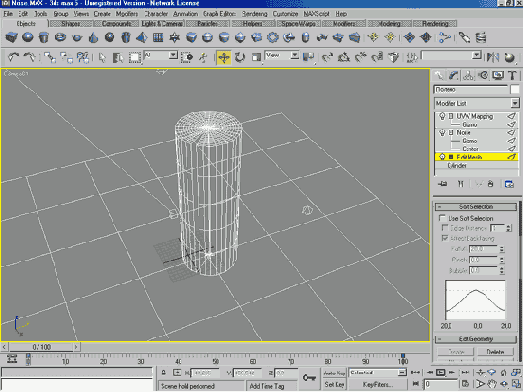The height and width of the screenshot is (392, 523).
Task: Click the Play Animation button
Action: pyautogui.click(x=441, y=372)
